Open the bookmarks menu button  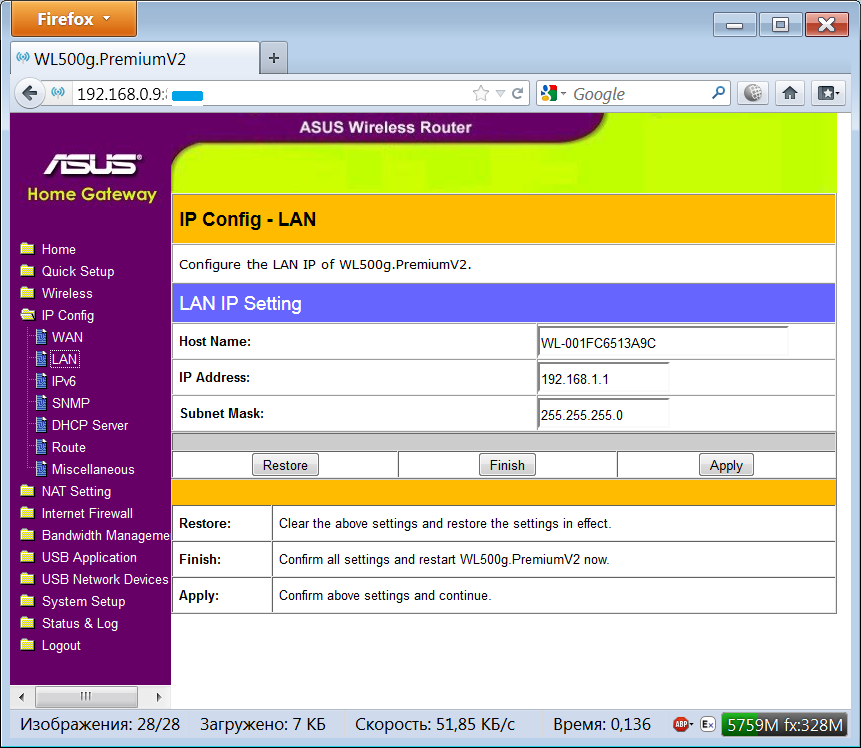[828, 93]
